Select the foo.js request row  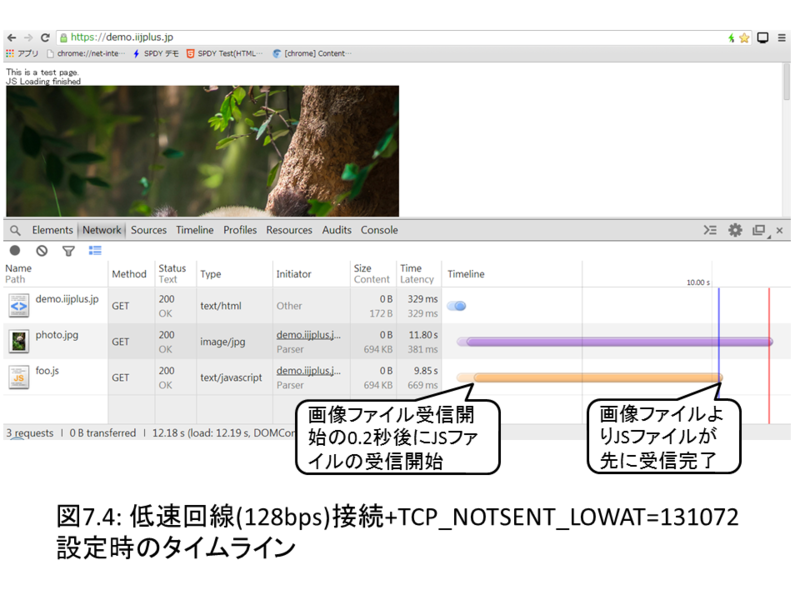pyautogui.click(x=397, y=377)
